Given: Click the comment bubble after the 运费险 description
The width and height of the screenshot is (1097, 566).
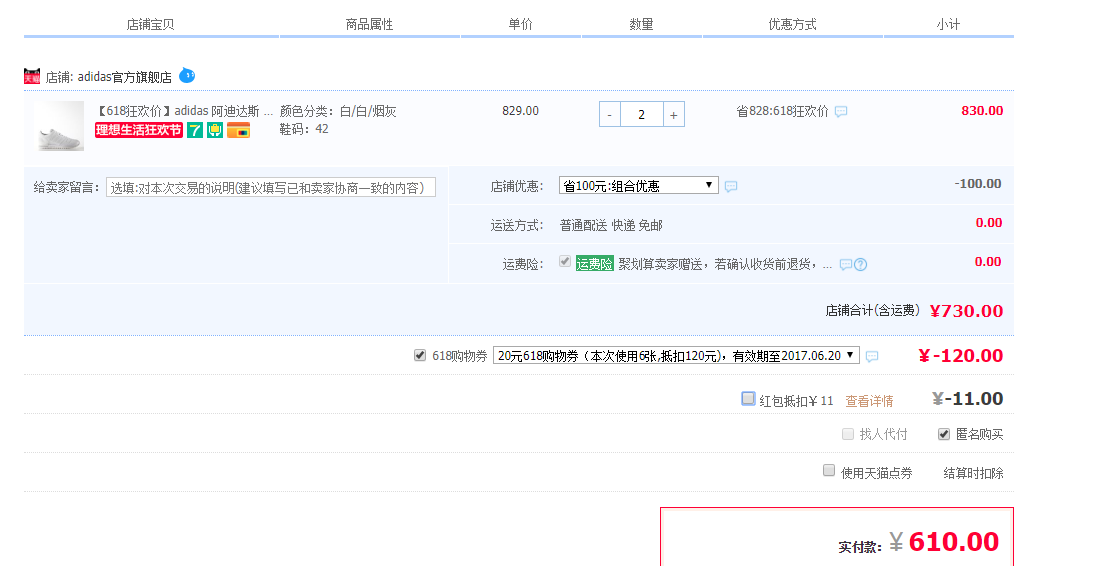Looking at the screenshot, I should (x=845, y=264).
